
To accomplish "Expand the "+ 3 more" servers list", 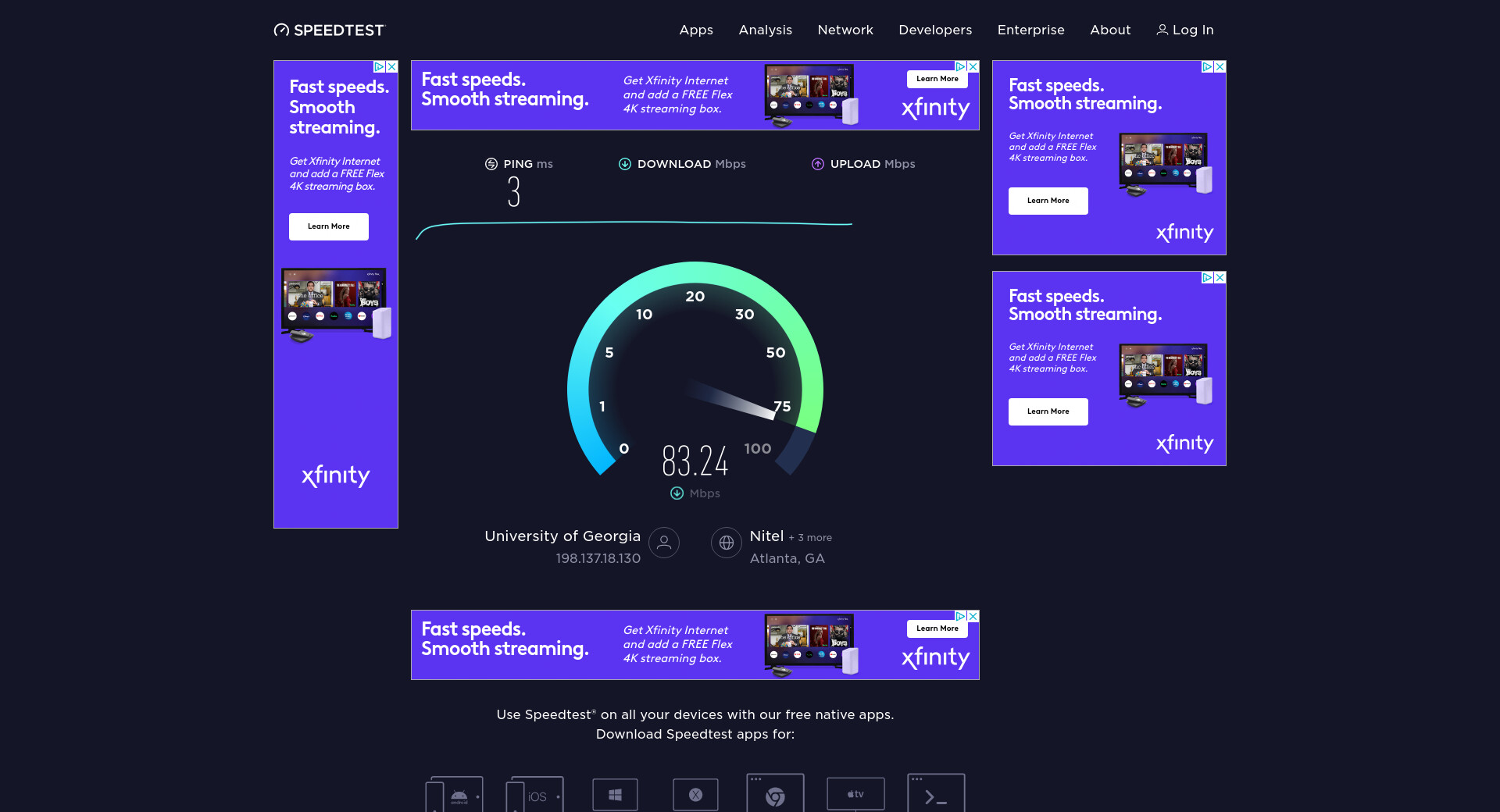I will click(x=810, y=538).
